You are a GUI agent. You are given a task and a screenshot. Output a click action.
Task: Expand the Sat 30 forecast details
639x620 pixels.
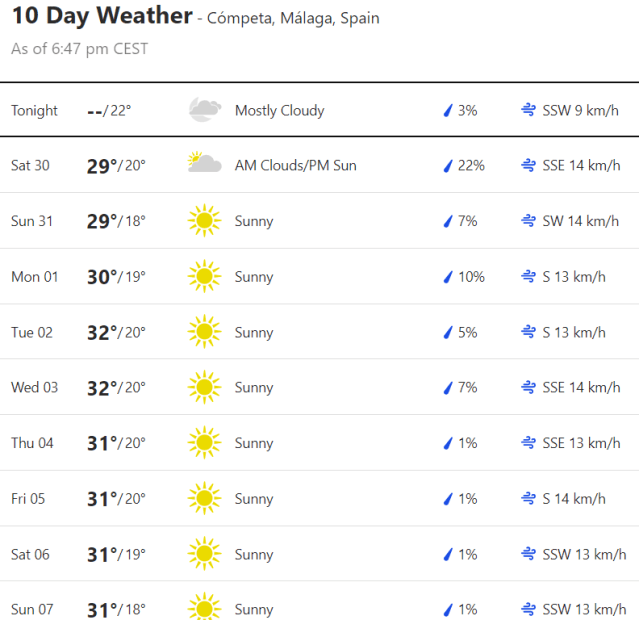tap(320, 166)
